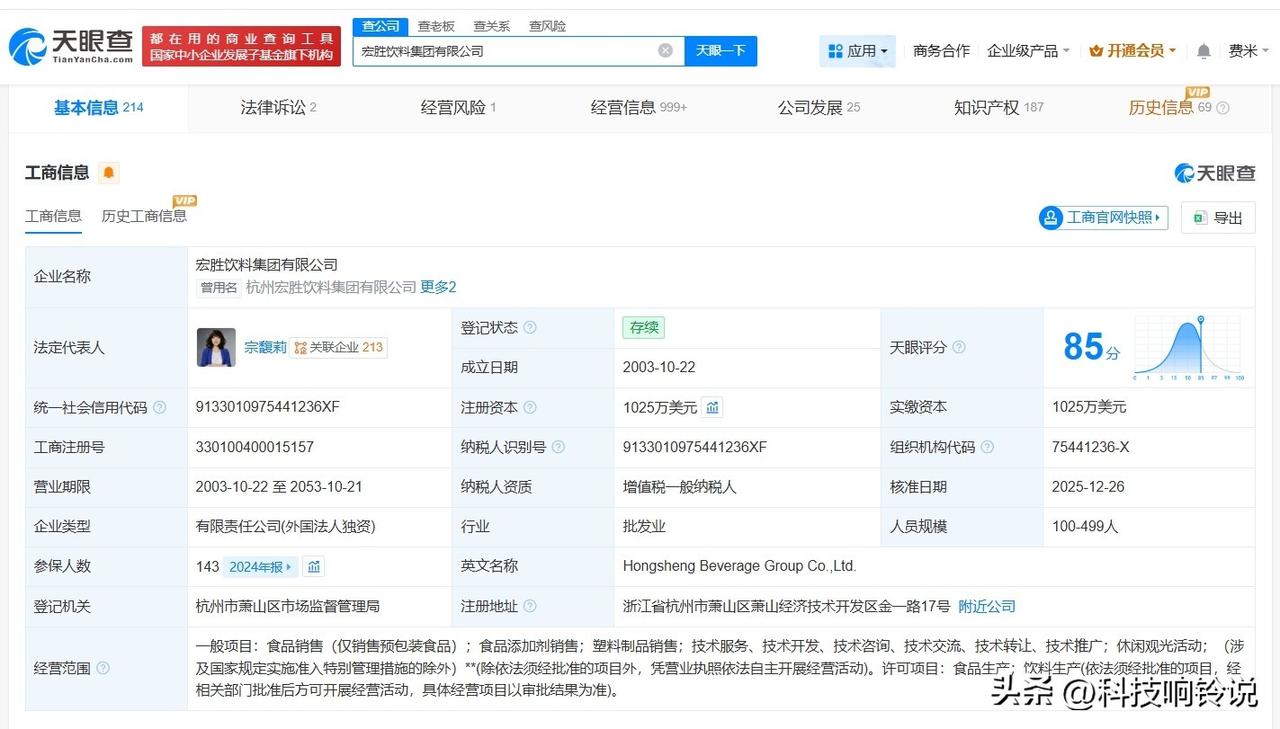Click the 导出 export button
Image resolution: width=1280 pixels, height=729 pixels.
click(x=1218, y=218)
